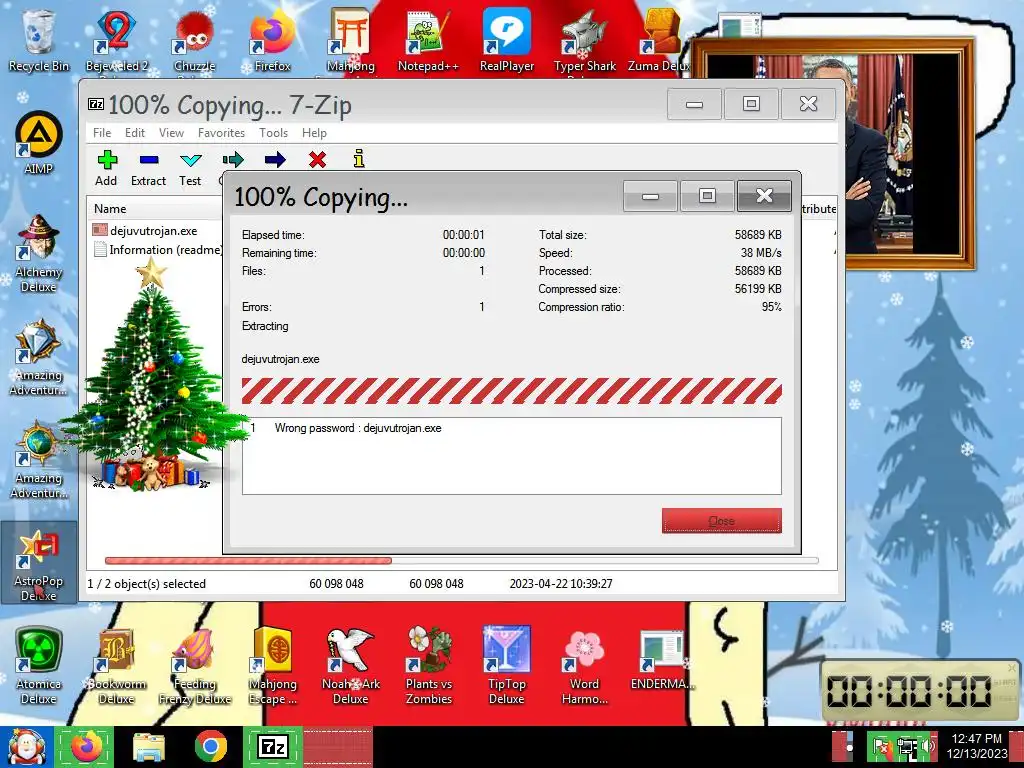
Task: Minimize the Copying dialog
Action: coord(650,196)
